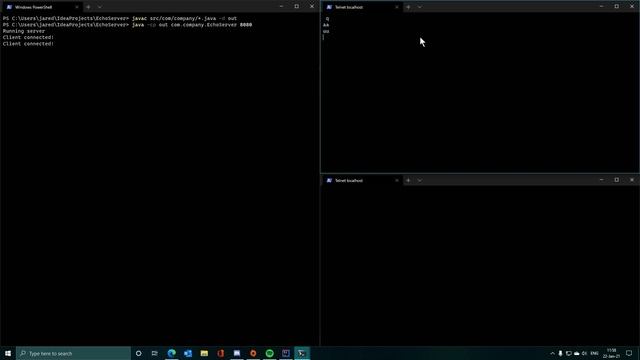Switch the ENG input language indicator
Image resolution: width=640 pixels, height=360 pixels.
pyautogui.click(x=595, y=353)
